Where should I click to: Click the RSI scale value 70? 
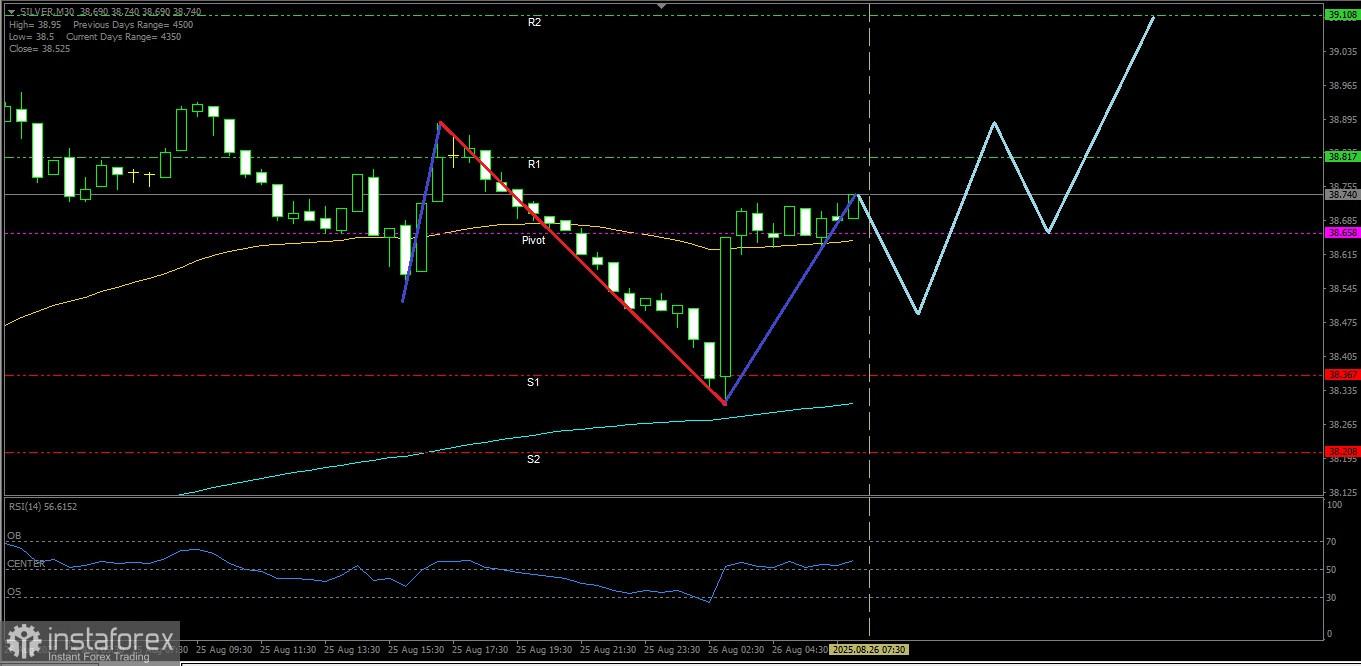[1331, 541]
